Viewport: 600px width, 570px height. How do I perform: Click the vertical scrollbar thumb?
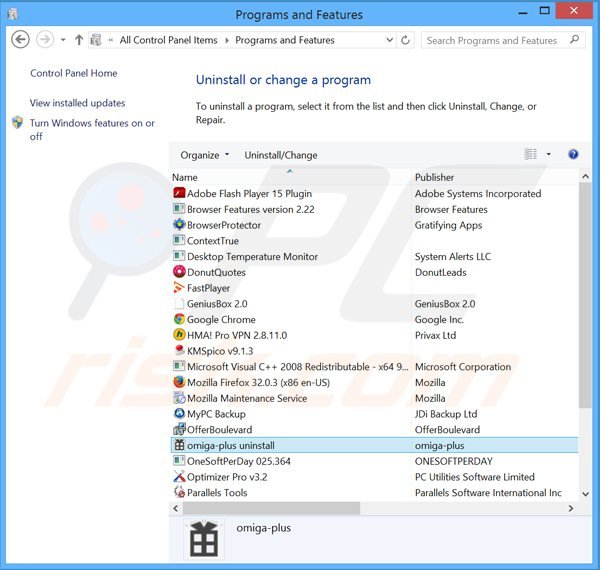pyautogui.click(x=585, y=295)
